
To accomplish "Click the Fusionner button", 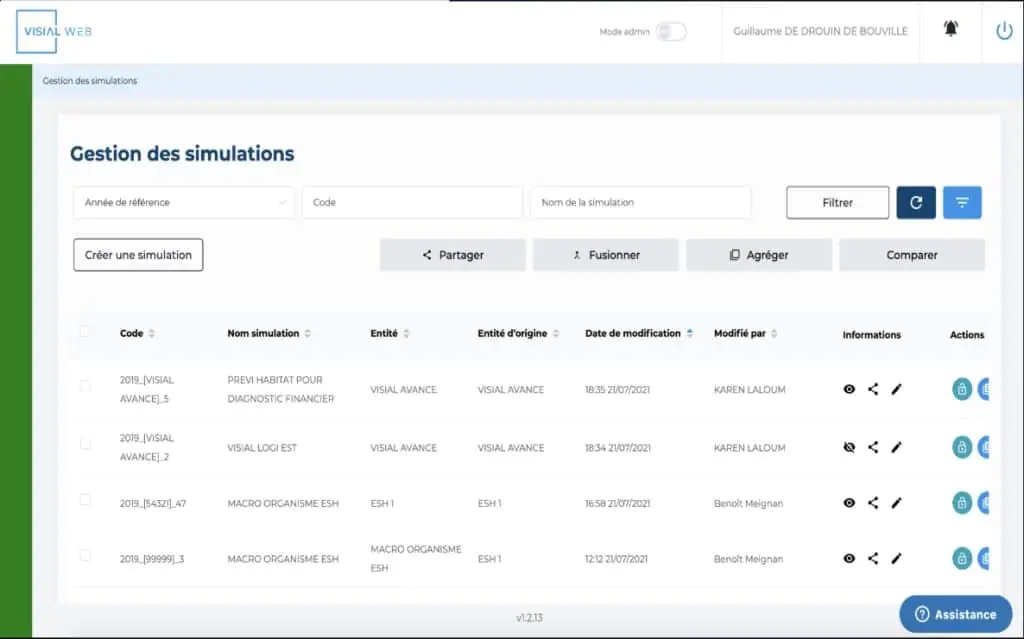I will tap(605, 255).
